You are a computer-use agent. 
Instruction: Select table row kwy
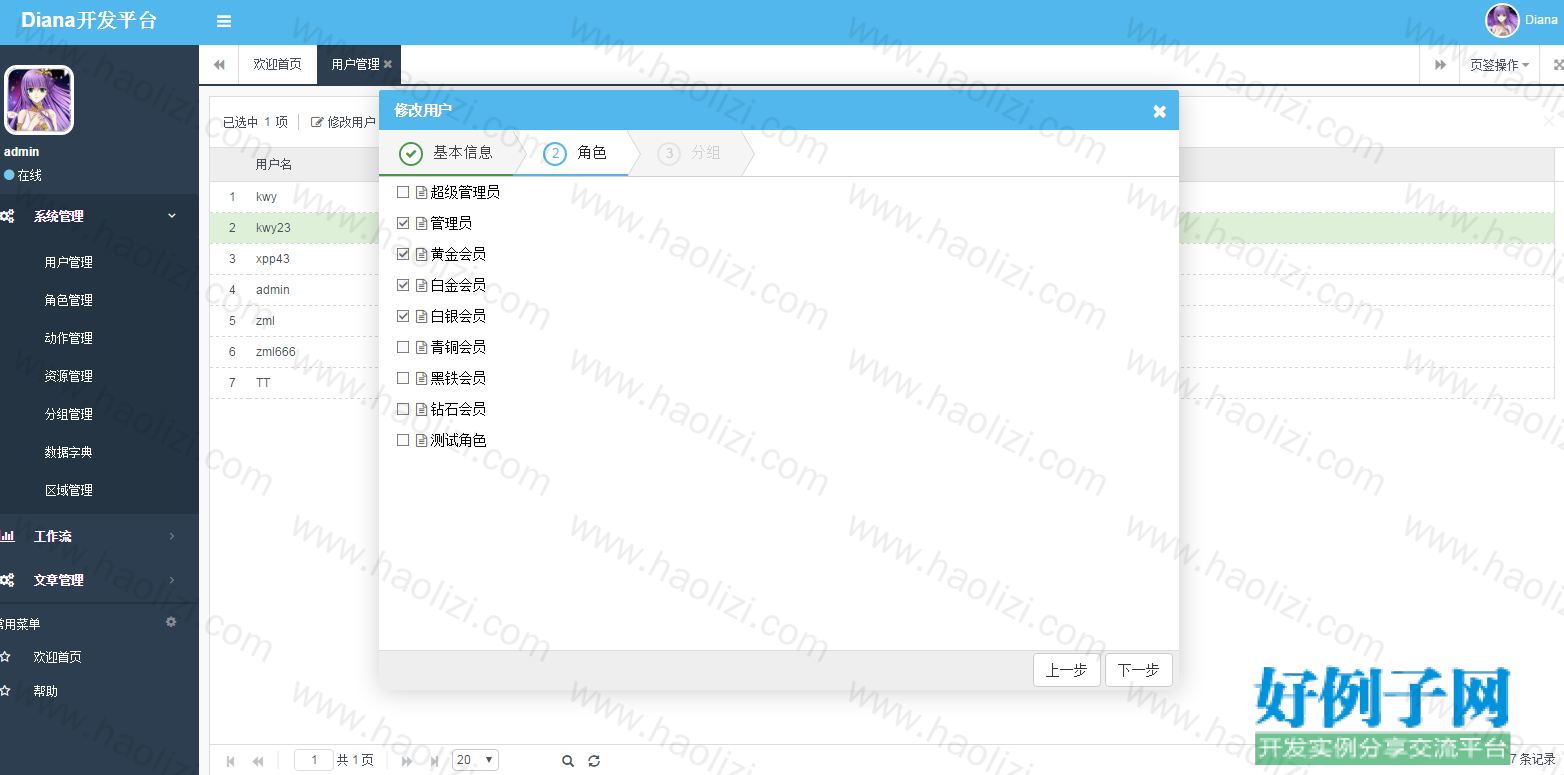coord(882,197)
